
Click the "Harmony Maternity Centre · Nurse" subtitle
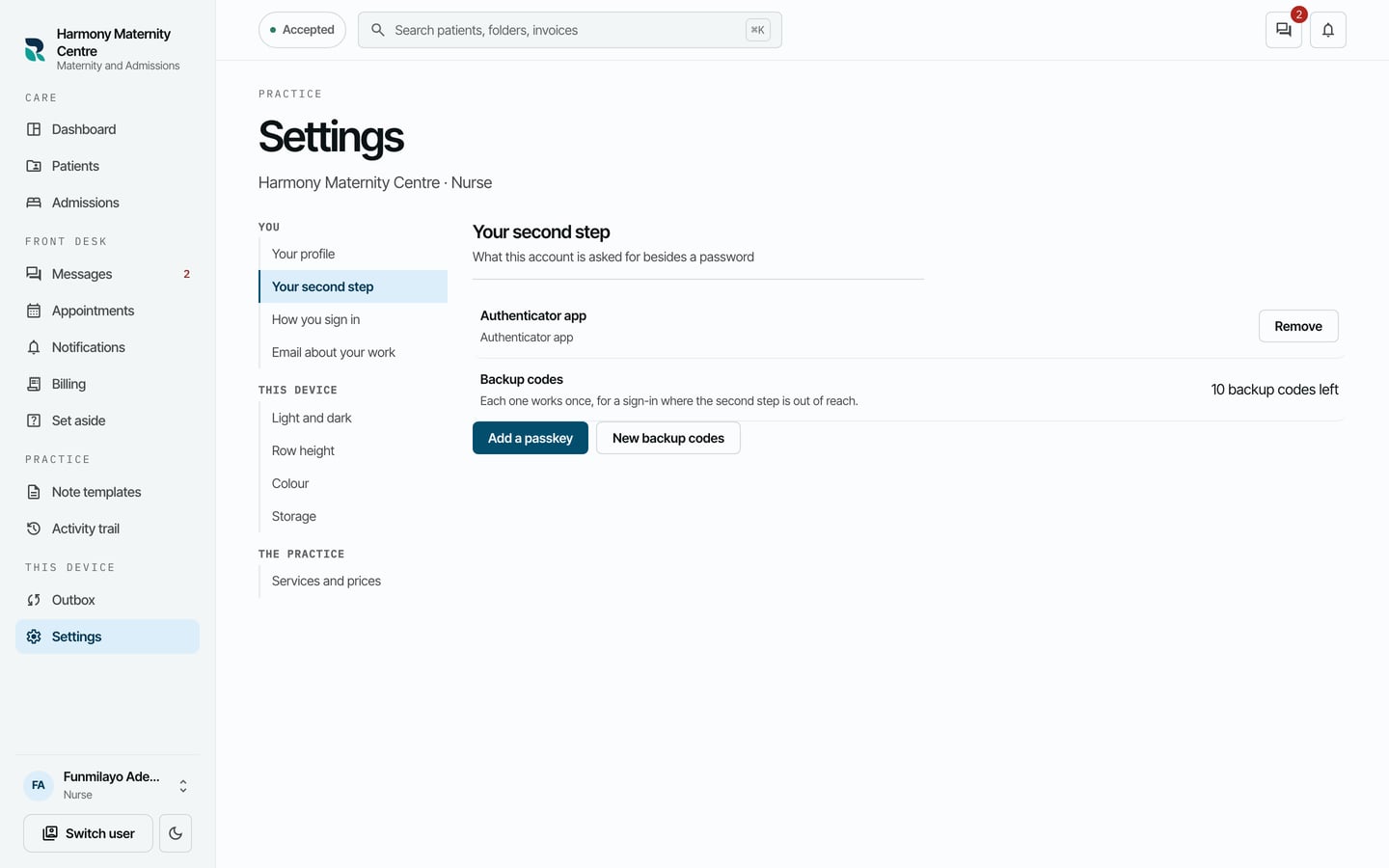[375, 182]
